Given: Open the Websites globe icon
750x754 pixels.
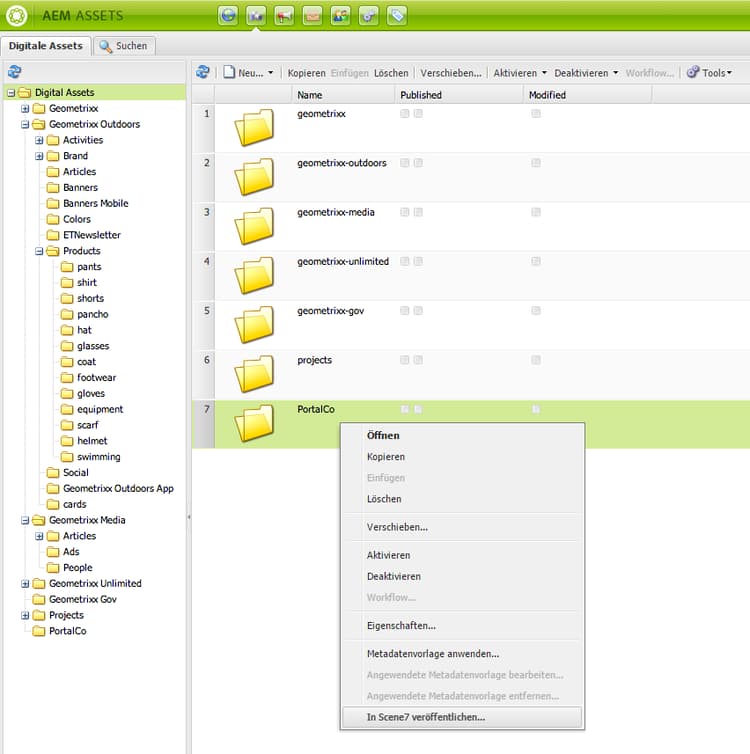Looking at the screenshot, I should [228, 15].
